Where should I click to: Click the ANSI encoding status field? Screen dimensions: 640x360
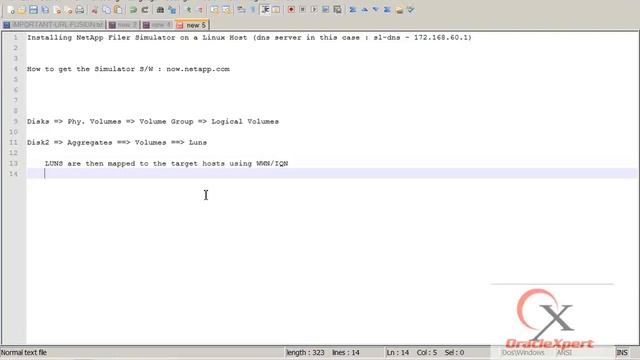[564, 352]
